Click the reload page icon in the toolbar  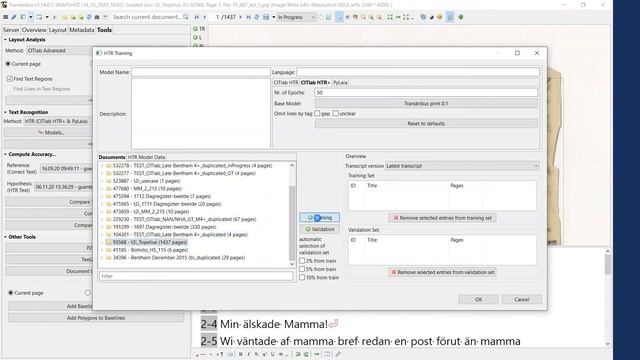(x=257, y=17)
